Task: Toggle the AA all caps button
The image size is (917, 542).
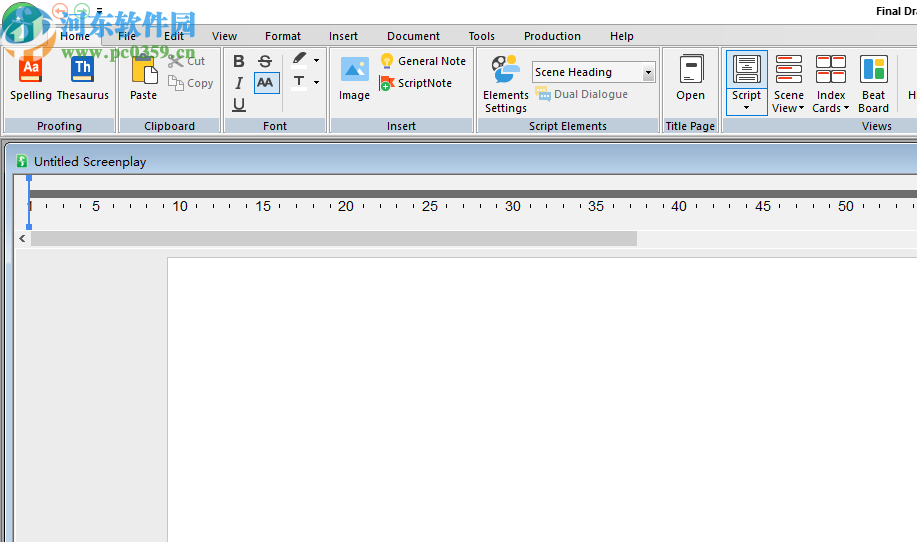Action: (266, 82)
